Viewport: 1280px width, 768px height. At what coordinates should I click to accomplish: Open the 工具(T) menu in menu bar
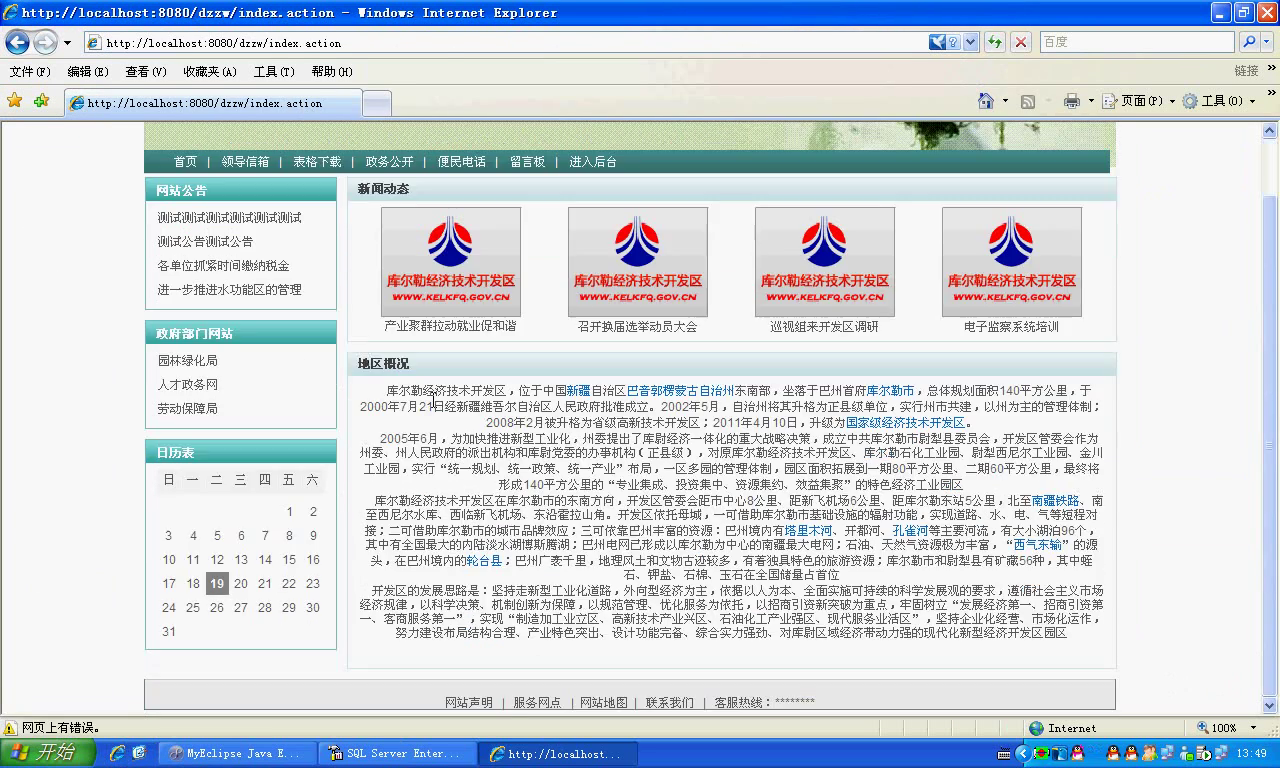click(x=274, y=72)
